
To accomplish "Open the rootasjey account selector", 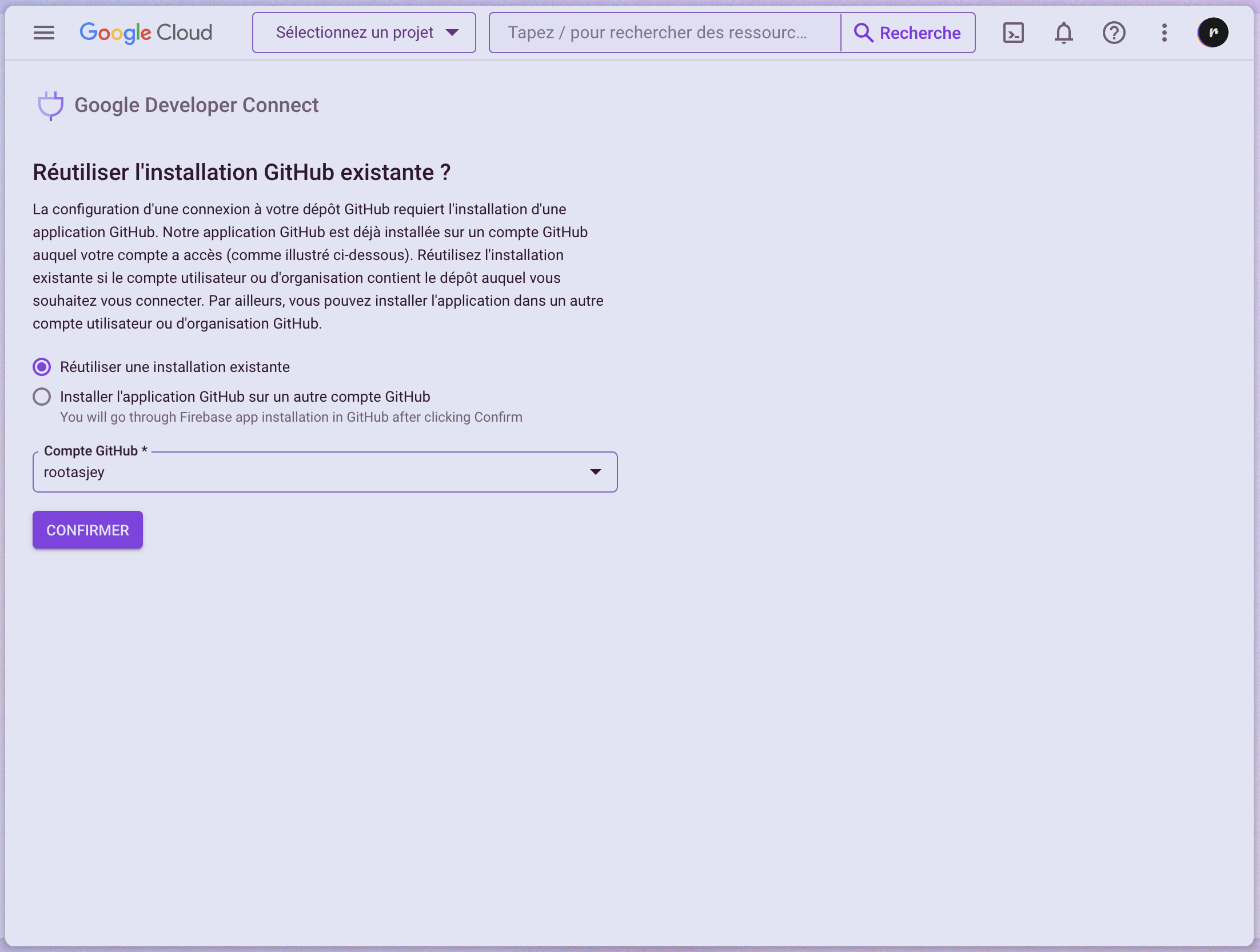I will [325, 472].
